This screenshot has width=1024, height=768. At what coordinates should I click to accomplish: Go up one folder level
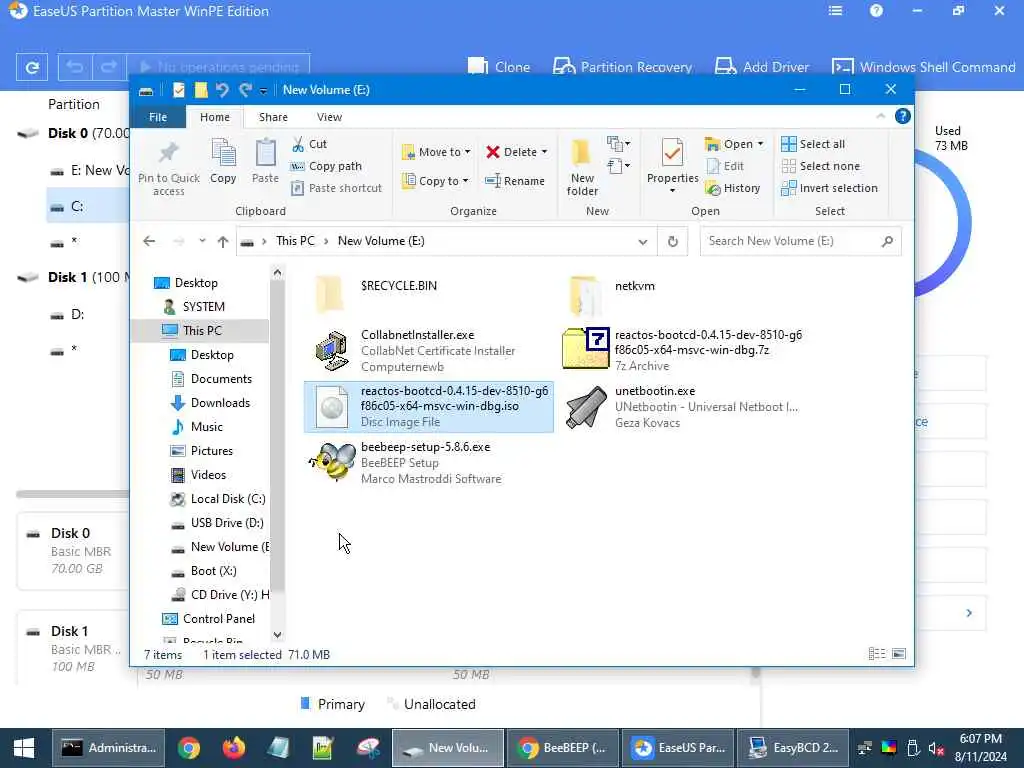coord(223,242)
